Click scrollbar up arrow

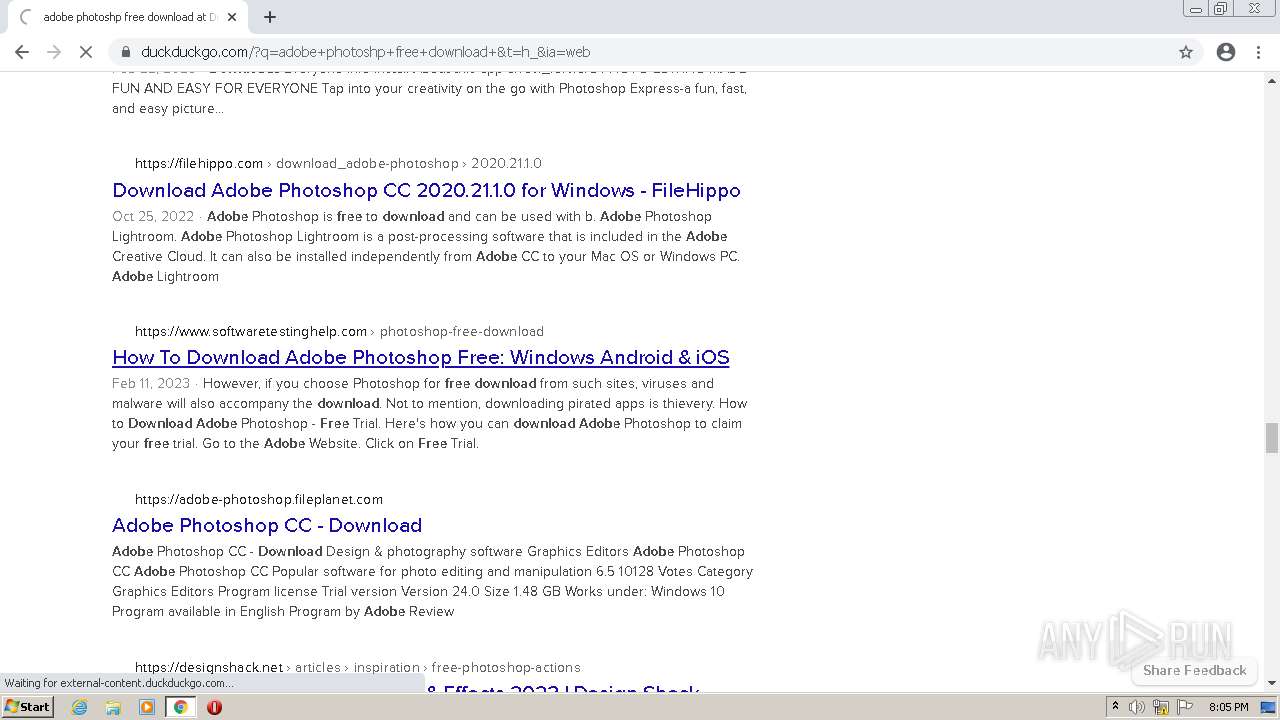click(x=1272, y=79)
